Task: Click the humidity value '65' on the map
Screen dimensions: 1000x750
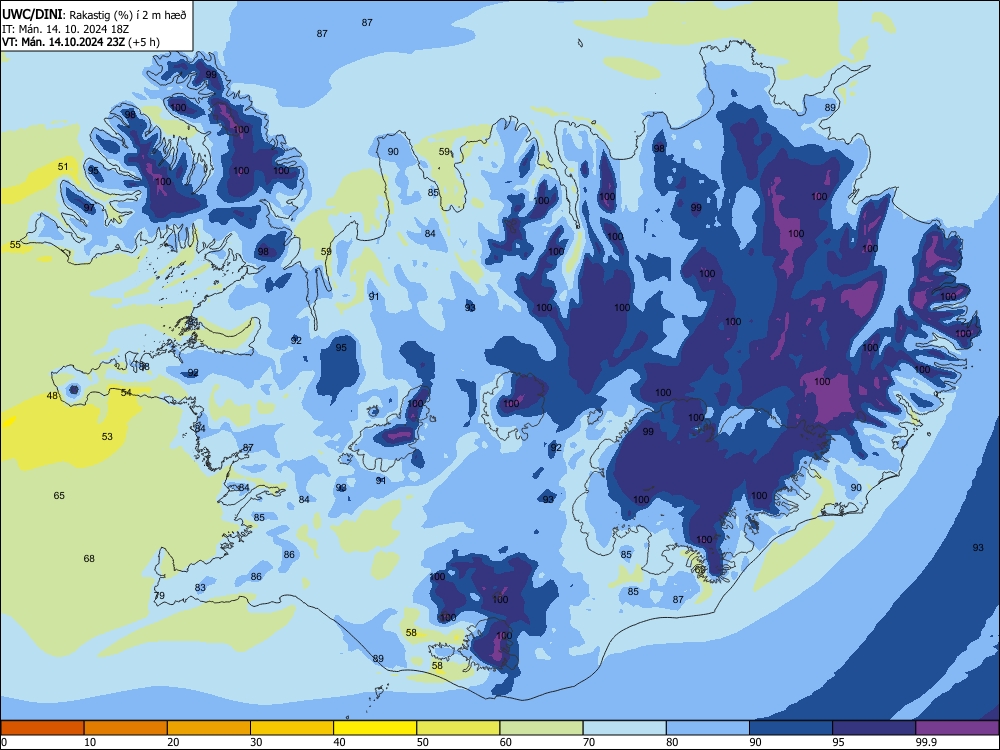Action: (59, 495)
